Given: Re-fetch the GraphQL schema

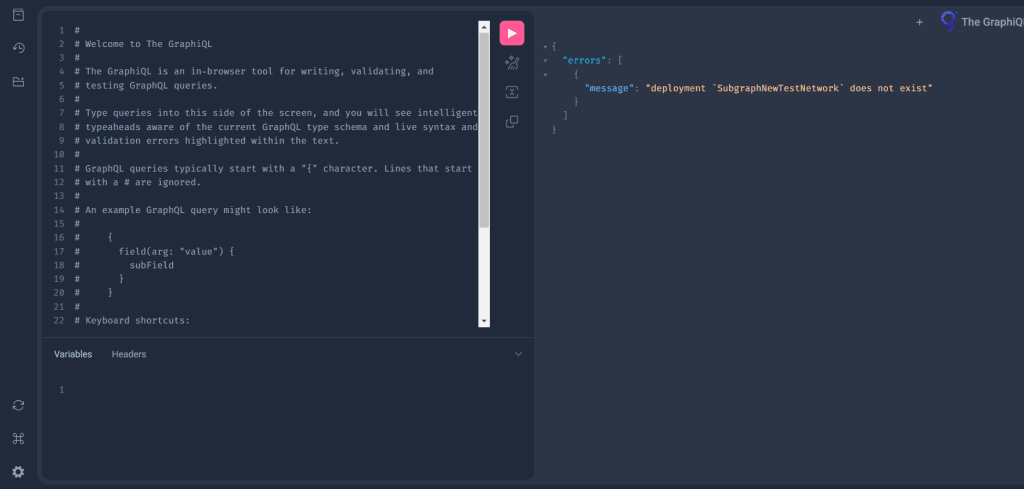Looking at the screenshot, I should click(x=18, y=405).
